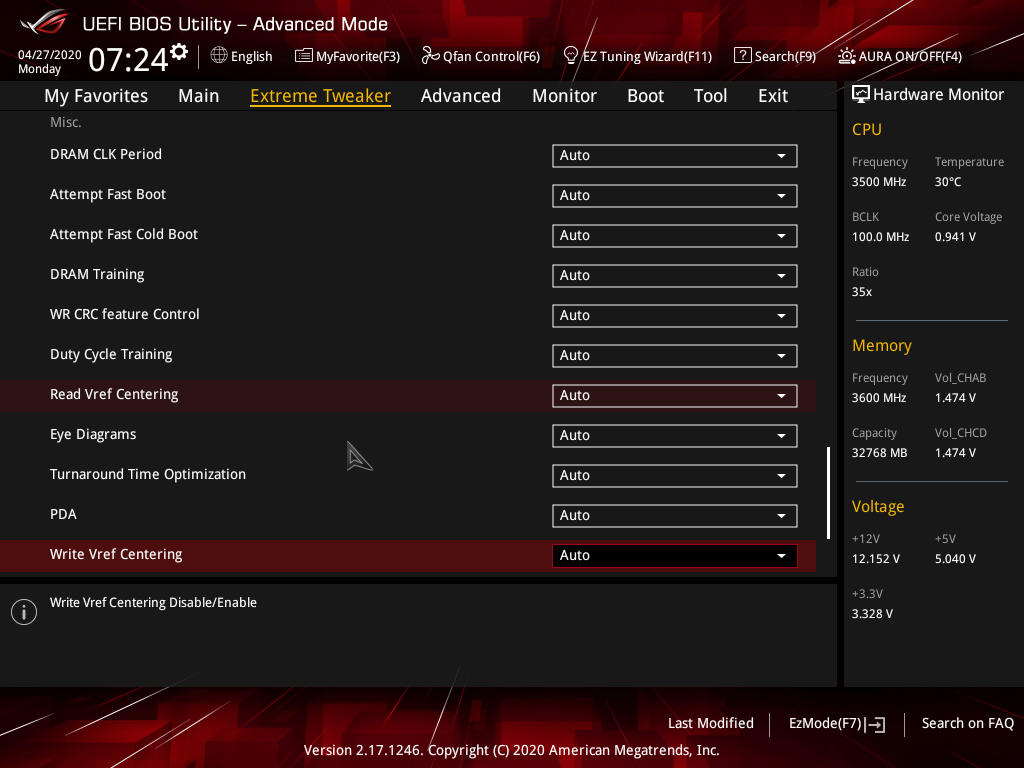Open the Read Vref Centering dropdown
The image size is (1024, 768).
(x=675, y=395)
